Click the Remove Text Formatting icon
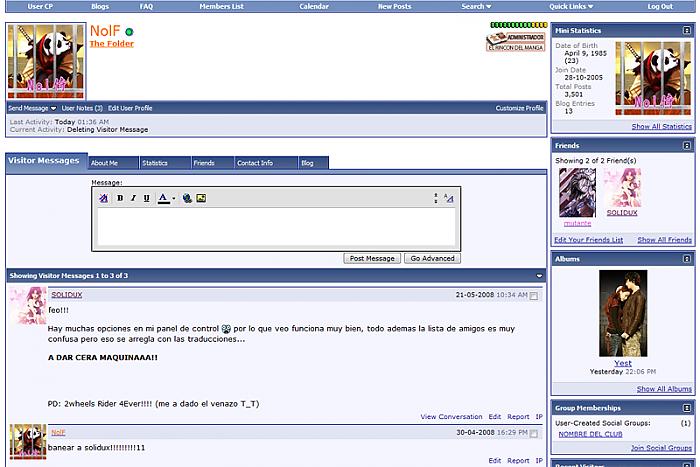700x467 pixels. click(103, 198)
